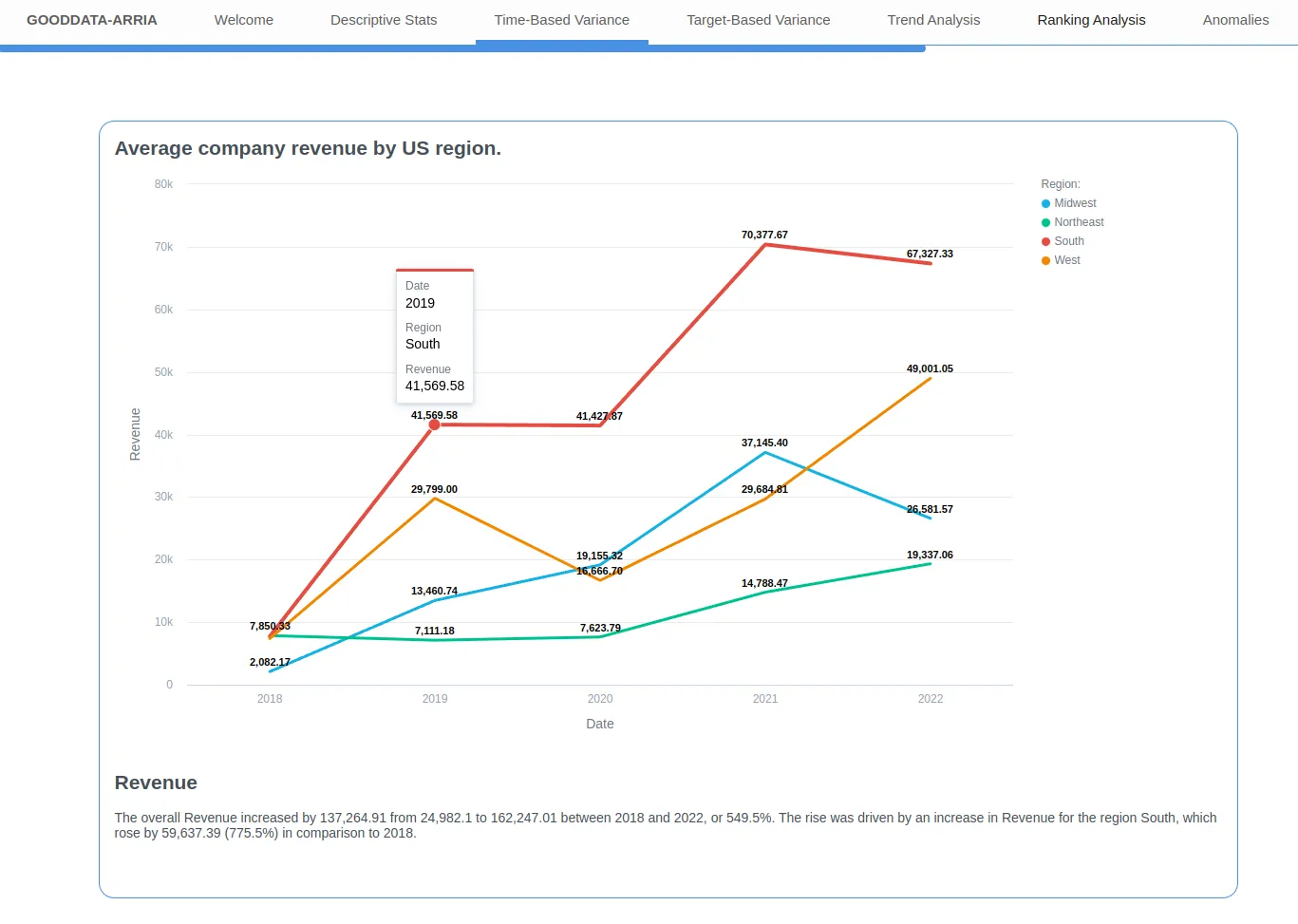Hide the South series via legend
The image size is (1298, 924).
1068,241
